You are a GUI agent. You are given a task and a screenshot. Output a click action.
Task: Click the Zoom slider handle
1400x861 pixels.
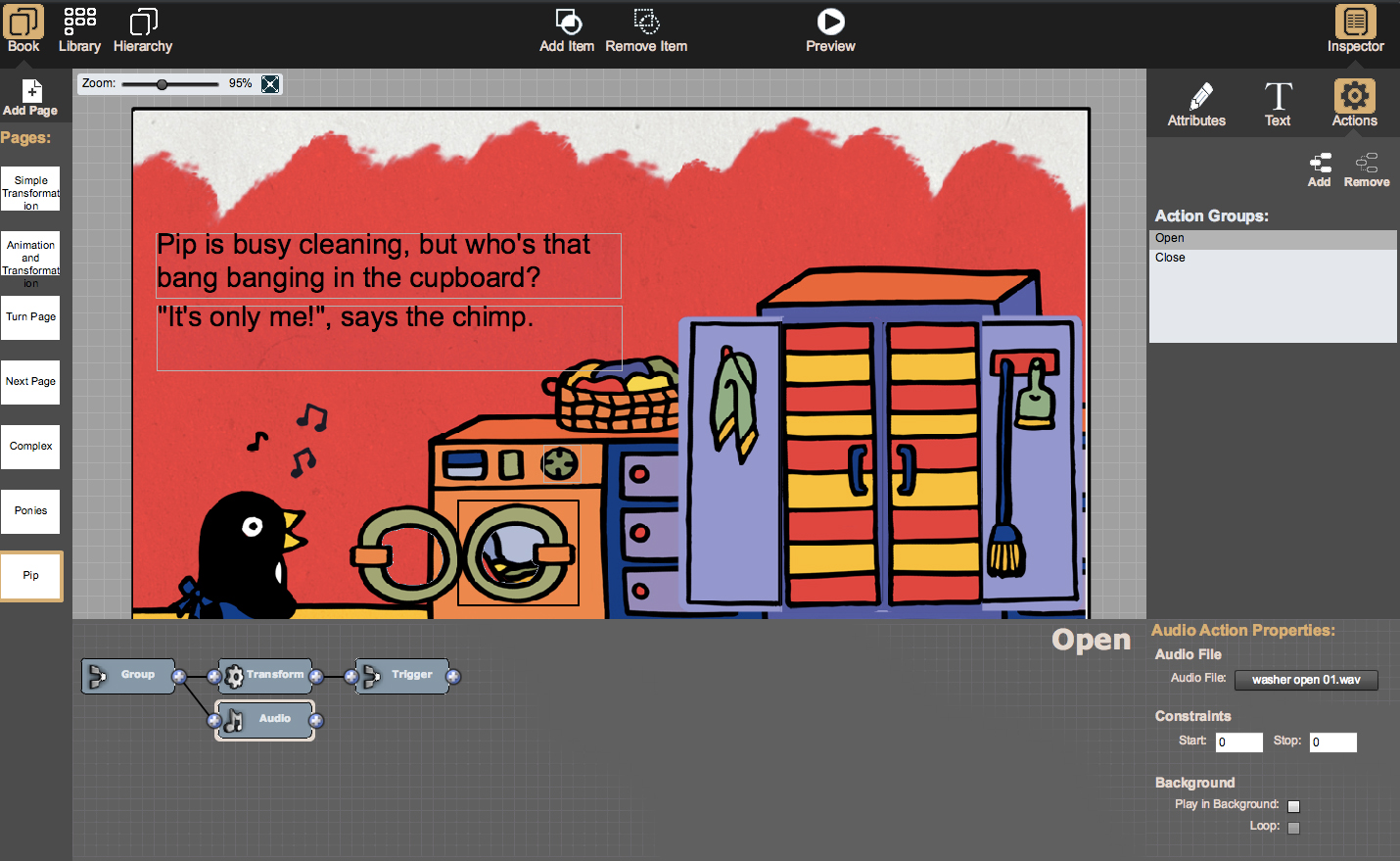(x=163, y=84)
